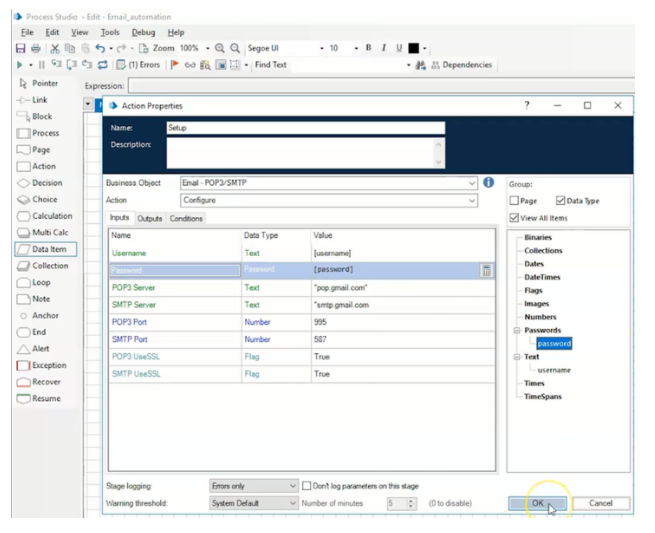Enable the Page group checkbox
Screen dimensions: 655x533
pyautogui.click(x=514, y=201)
